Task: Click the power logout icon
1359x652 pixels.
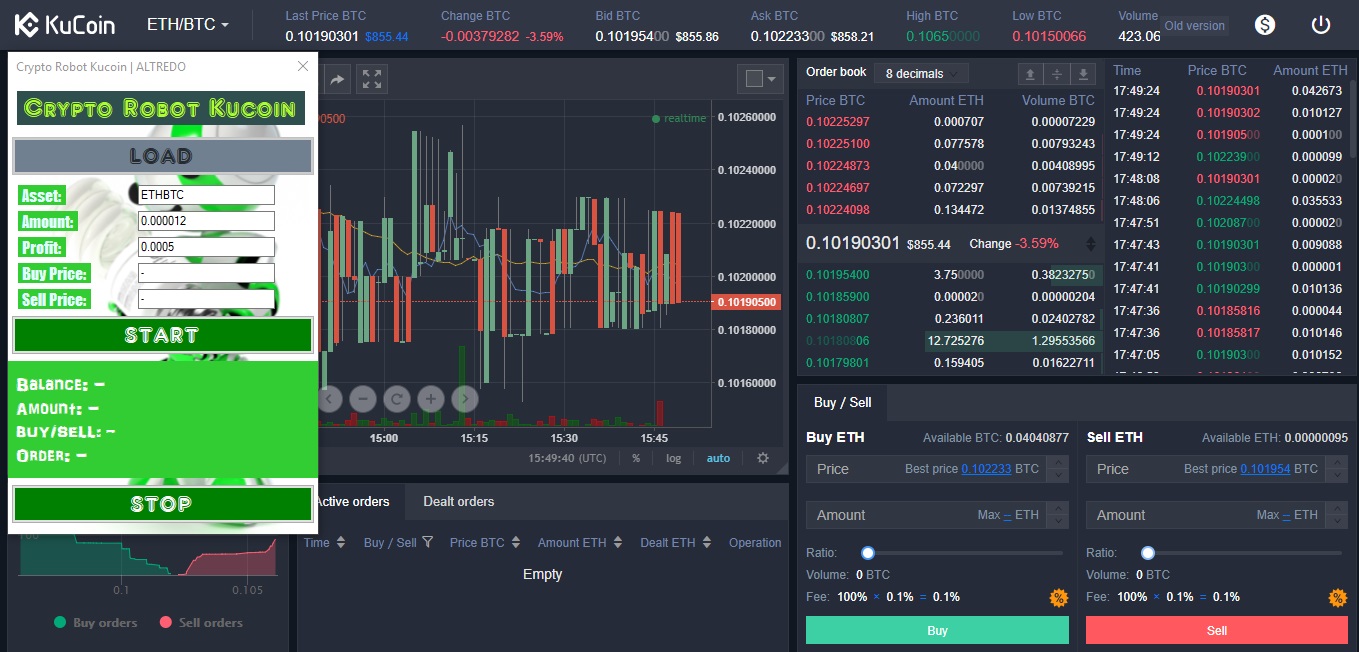Action: (x=1321, y=25)
